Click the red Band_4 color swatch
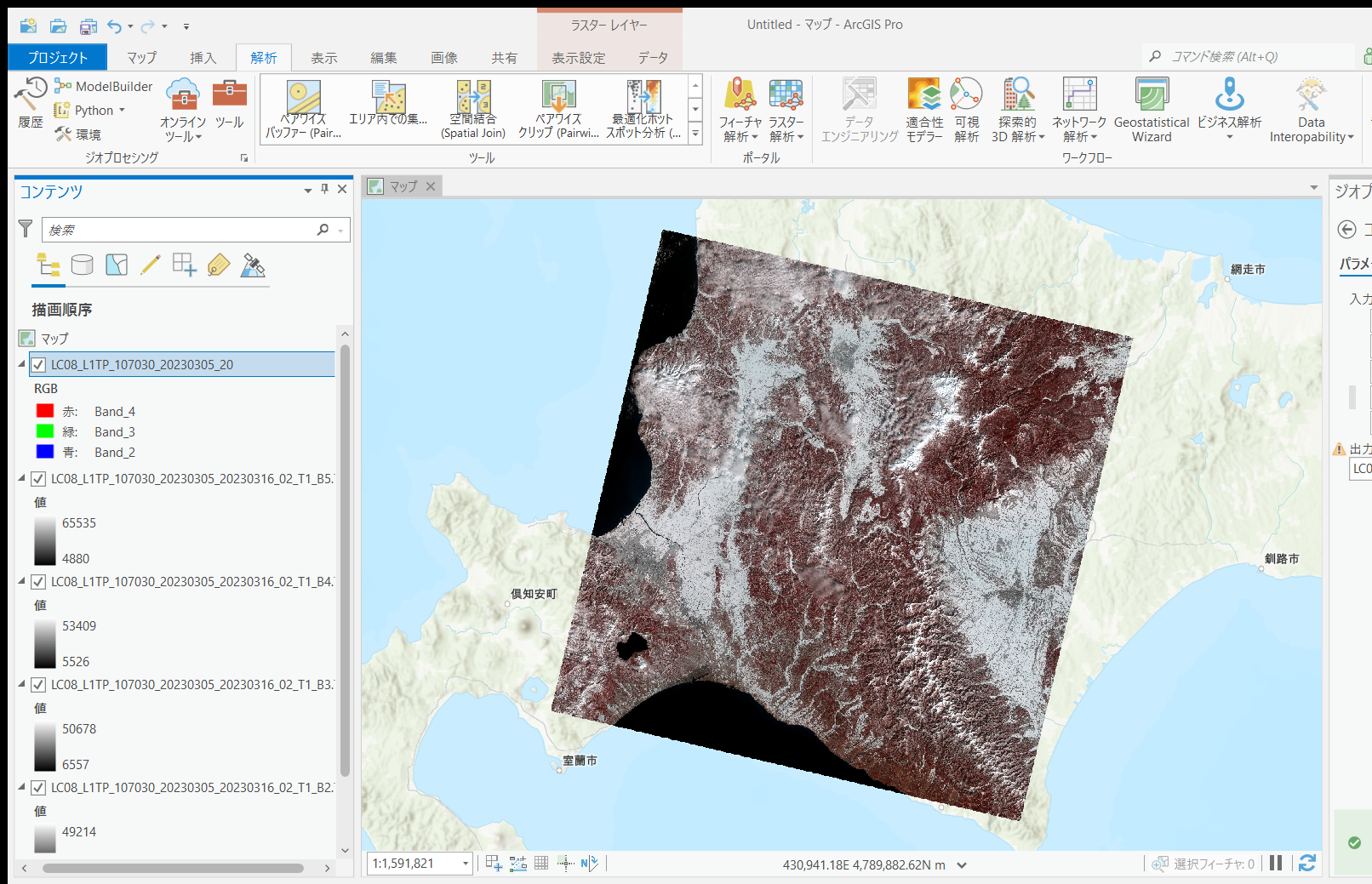 [x=46, y=411]
